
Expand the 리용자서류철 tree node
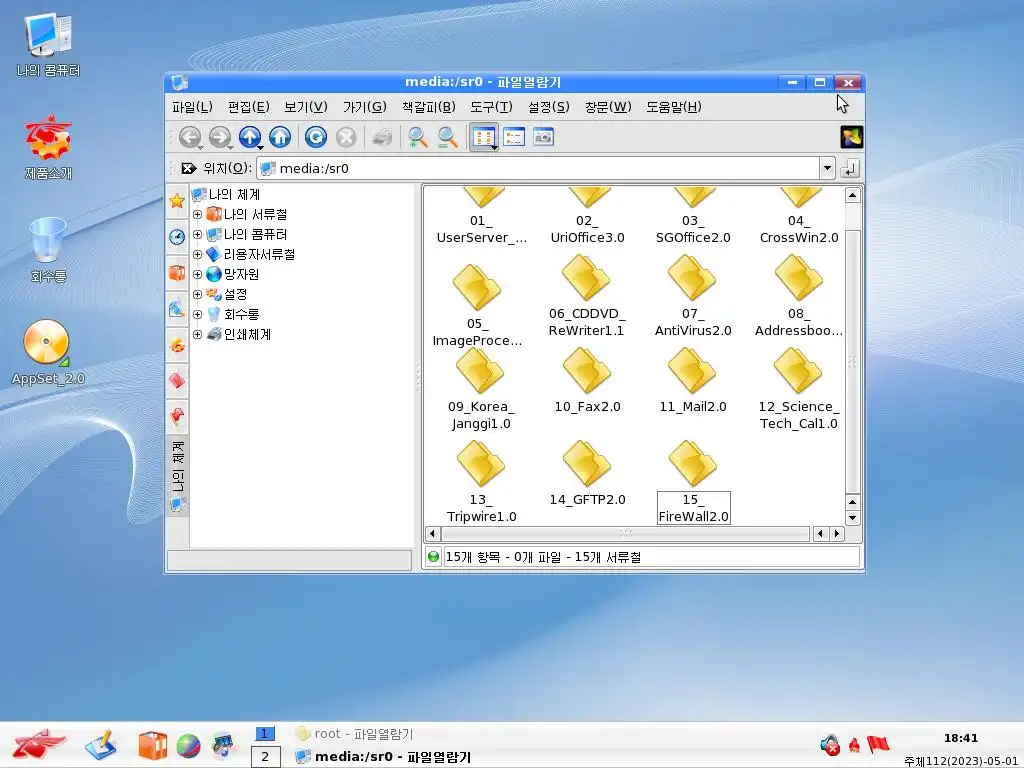click(x=197, y=255)
